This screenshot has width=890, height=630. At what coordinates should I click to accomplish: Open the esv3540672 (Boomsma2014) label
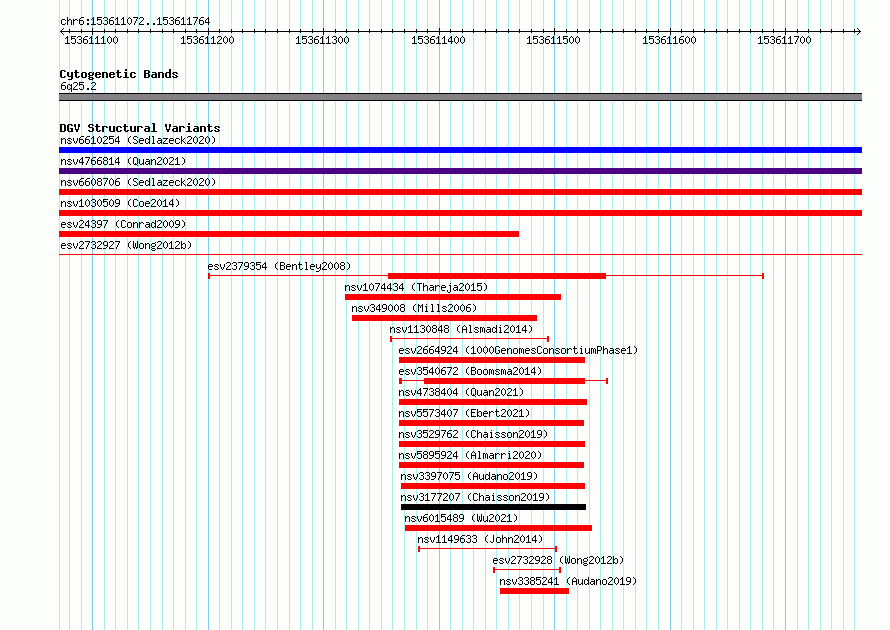click(x=470, y=371)
